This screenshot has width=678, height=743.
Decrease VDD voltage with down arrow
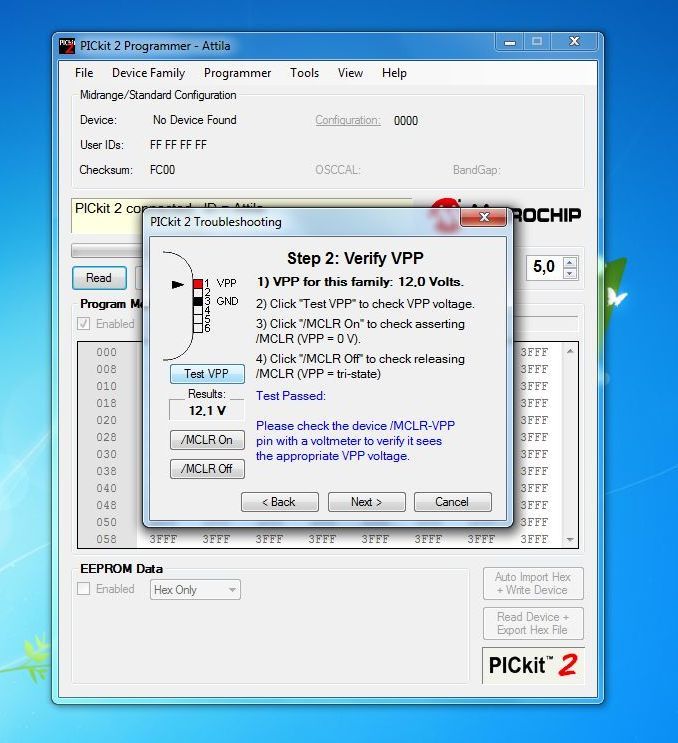pyautogui.click(x=570, y=273)
